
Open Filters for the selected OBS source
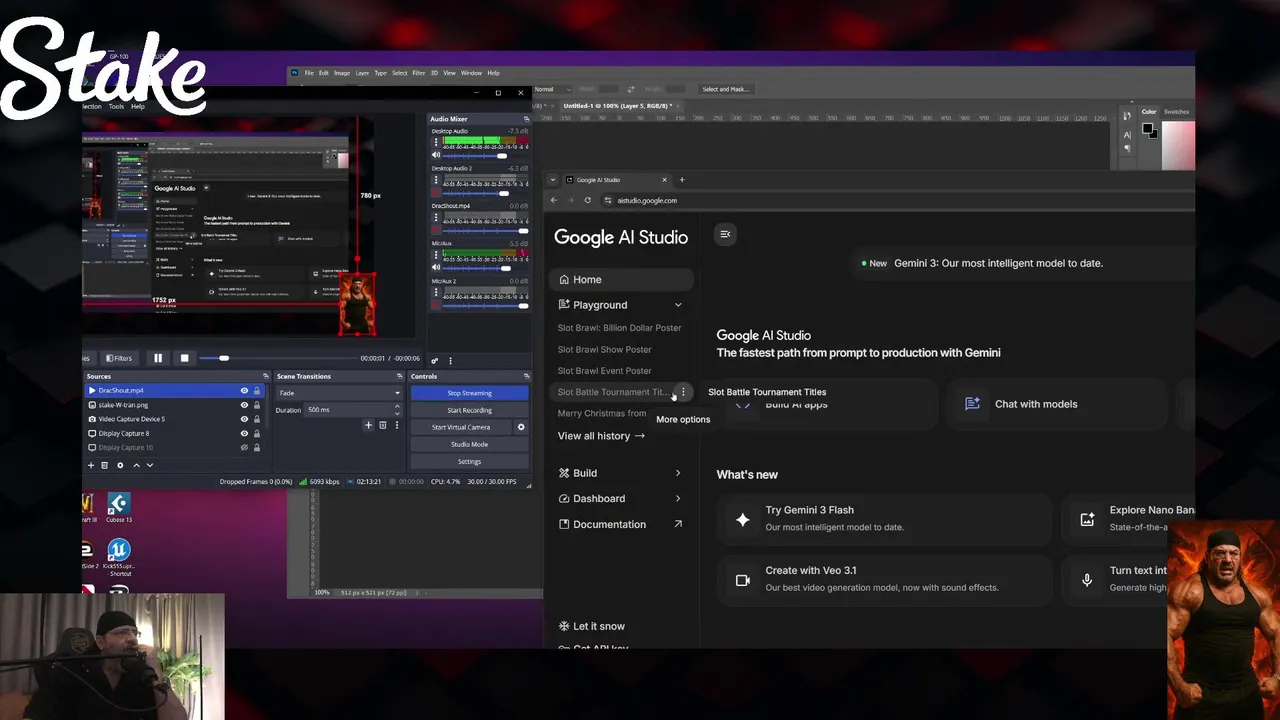pos(119,358)
